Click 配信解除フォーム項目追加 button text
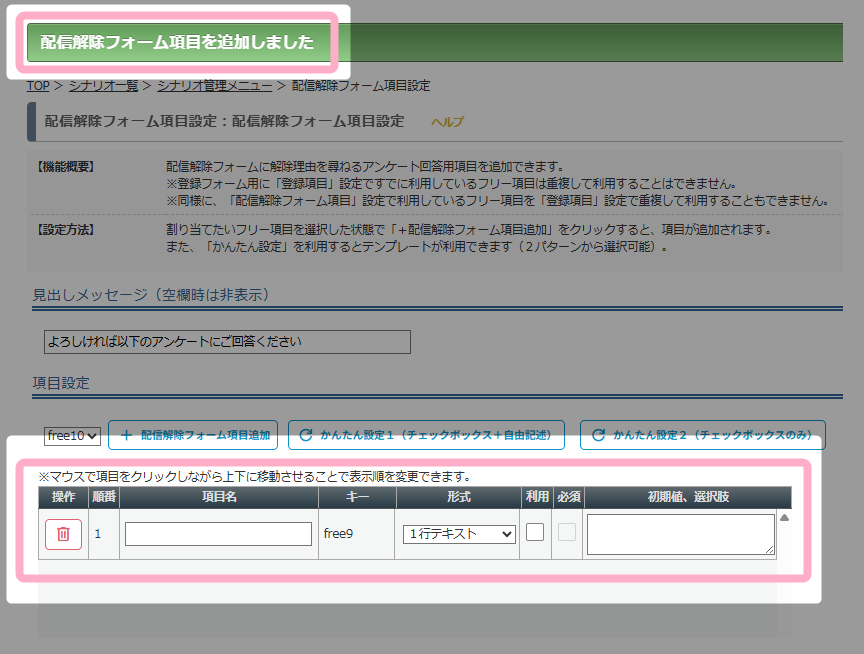Image resolution: width=864 pixels, height=654 pixels. coord(206,435)
